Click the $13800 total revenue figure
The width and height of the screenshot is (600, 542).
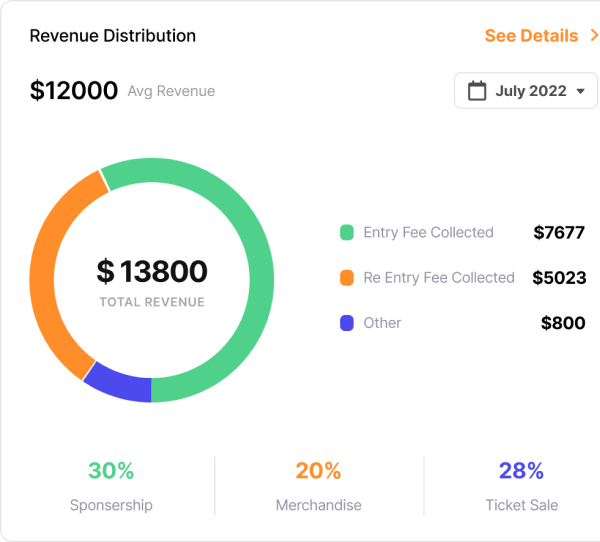[x=152, y=271]
